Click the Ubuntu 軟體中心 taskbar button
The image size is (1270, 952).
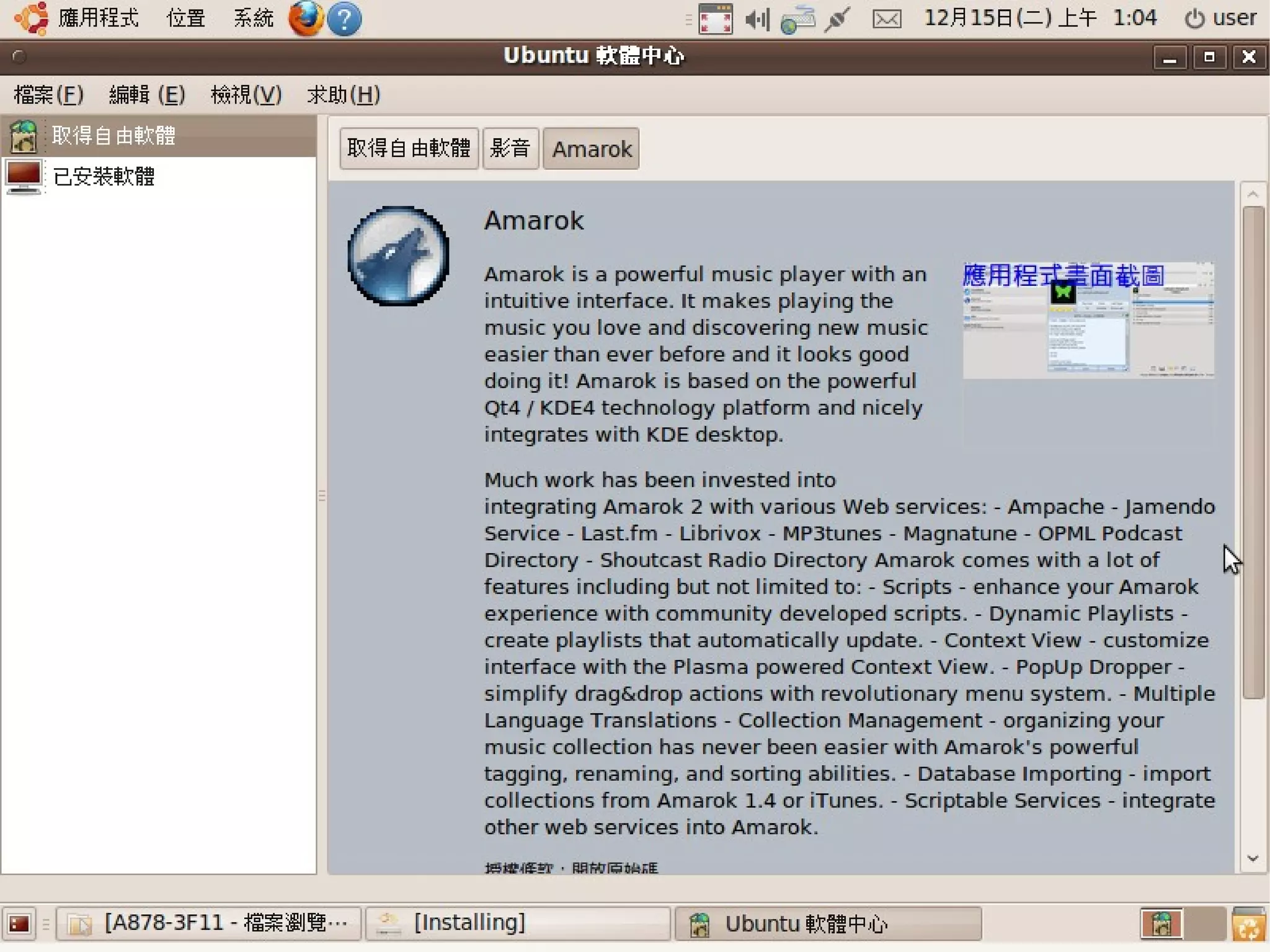tap(828, 924)
